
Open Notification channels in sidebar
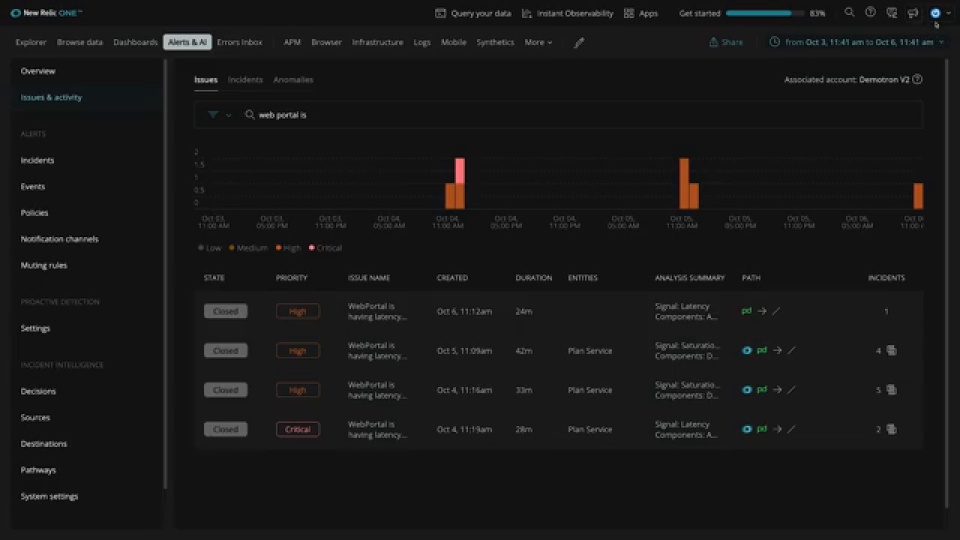click(x=59, y=239)
